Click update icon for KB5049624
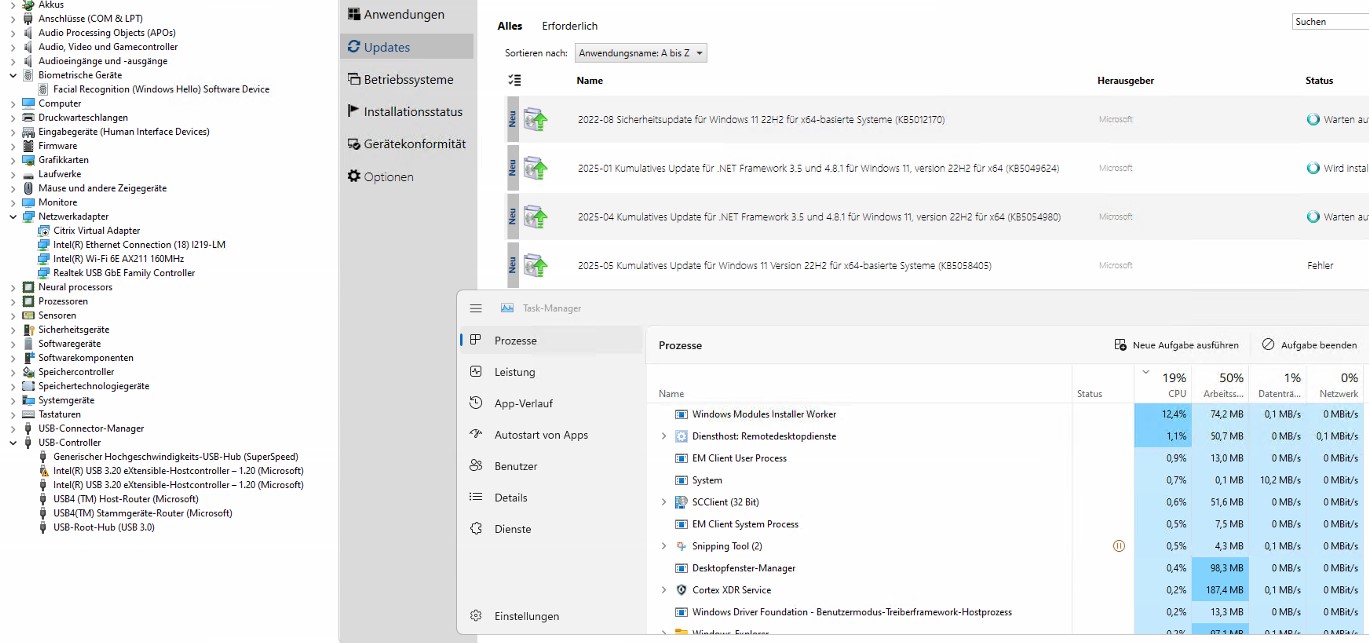This screenshot has width=1369, height=643. [536, 168]
